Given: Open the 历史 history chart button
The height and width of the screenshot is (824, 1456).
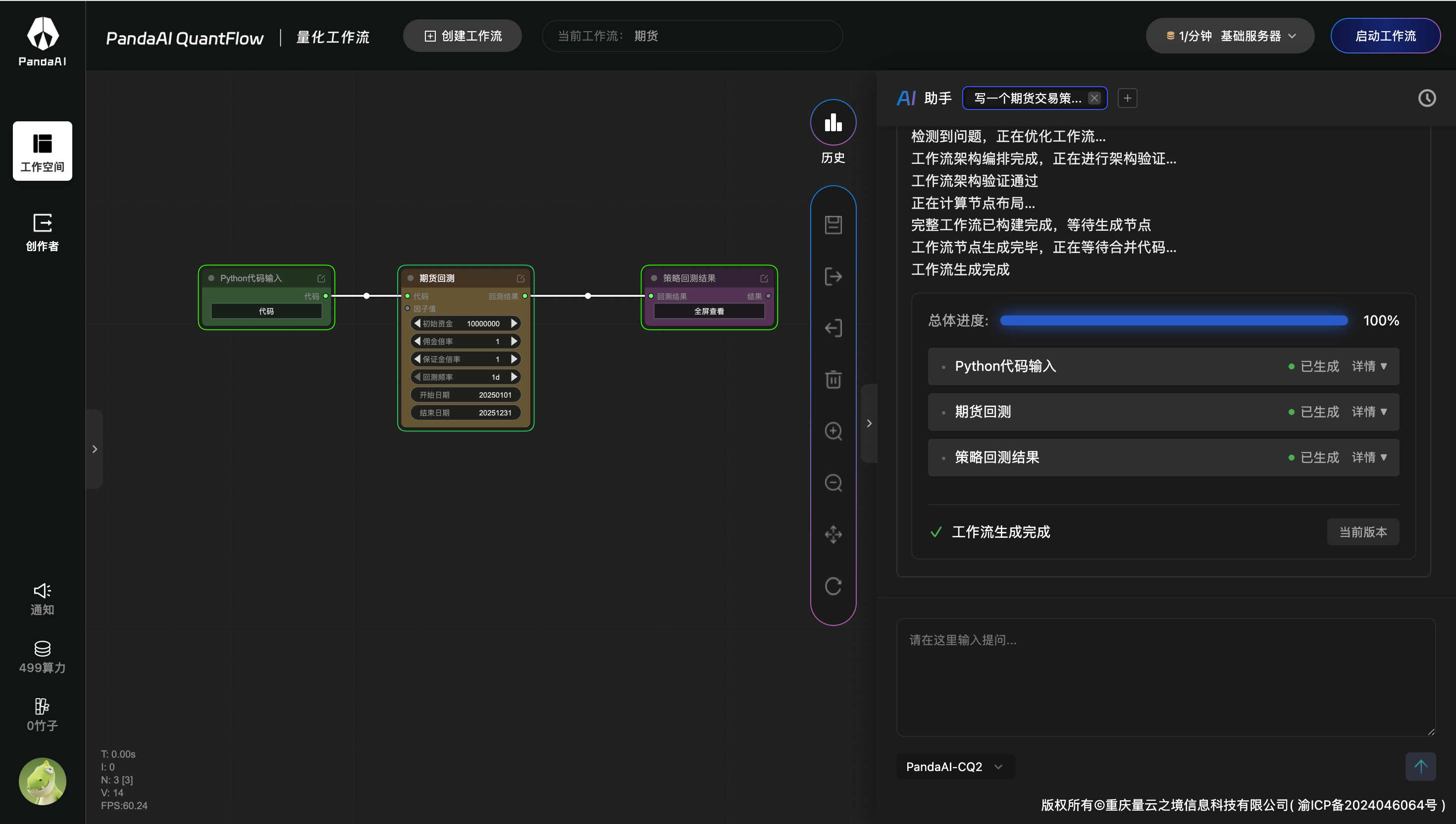Looking at the screenshot, I should click(833, 122).
